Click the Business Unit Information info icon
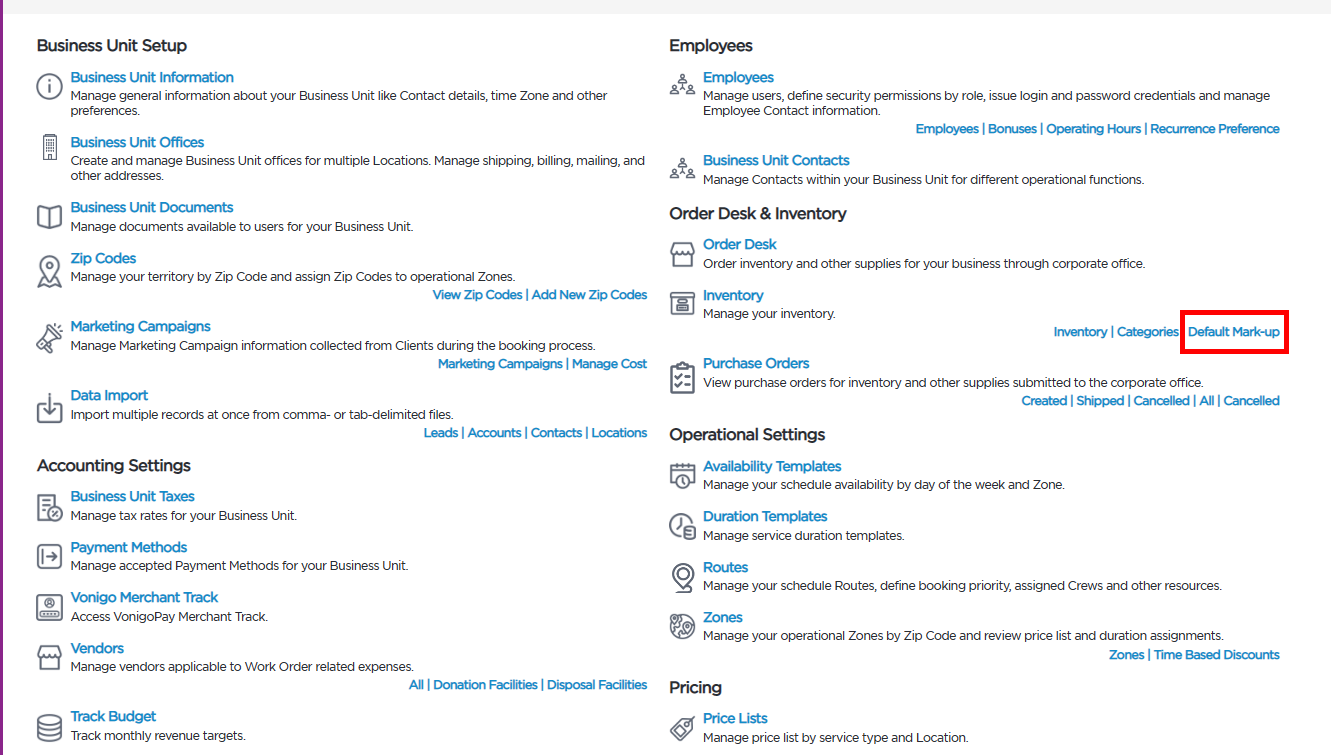1331x755 pixels. [x=49, y=86]
